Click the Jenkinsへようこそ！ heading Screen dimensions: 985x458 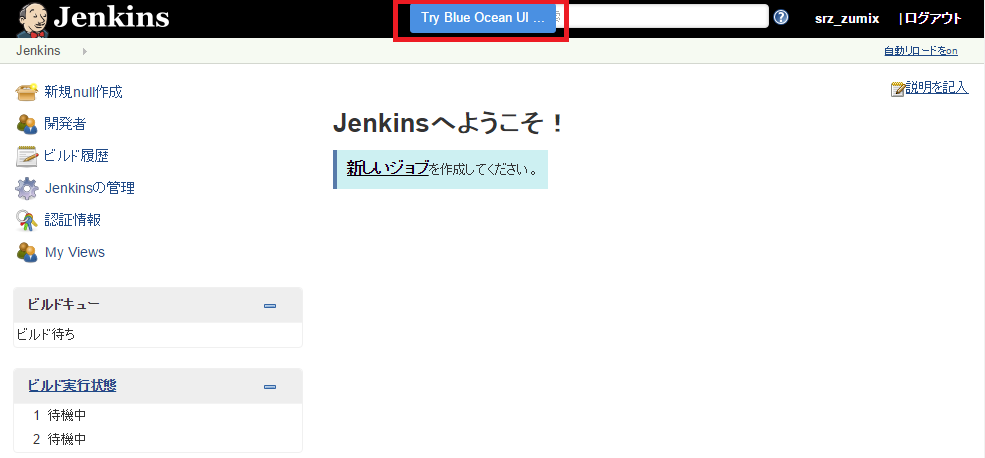(x=448, y=124)
